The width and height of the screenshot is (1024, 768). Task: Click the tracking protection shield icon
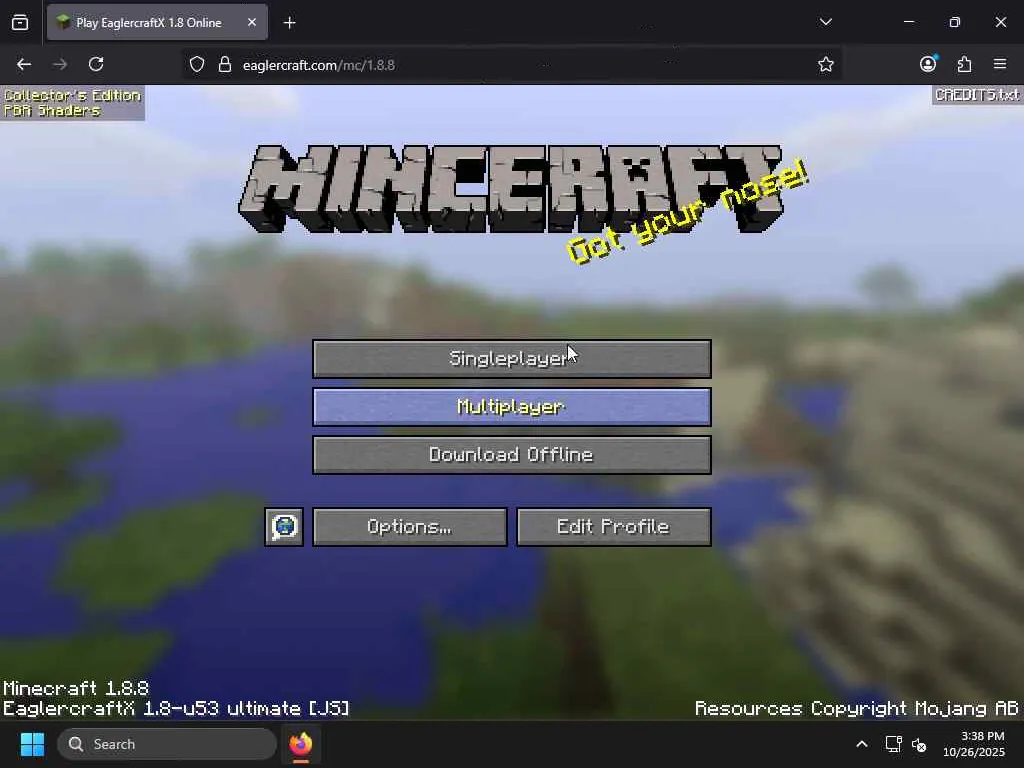point(197,65)
